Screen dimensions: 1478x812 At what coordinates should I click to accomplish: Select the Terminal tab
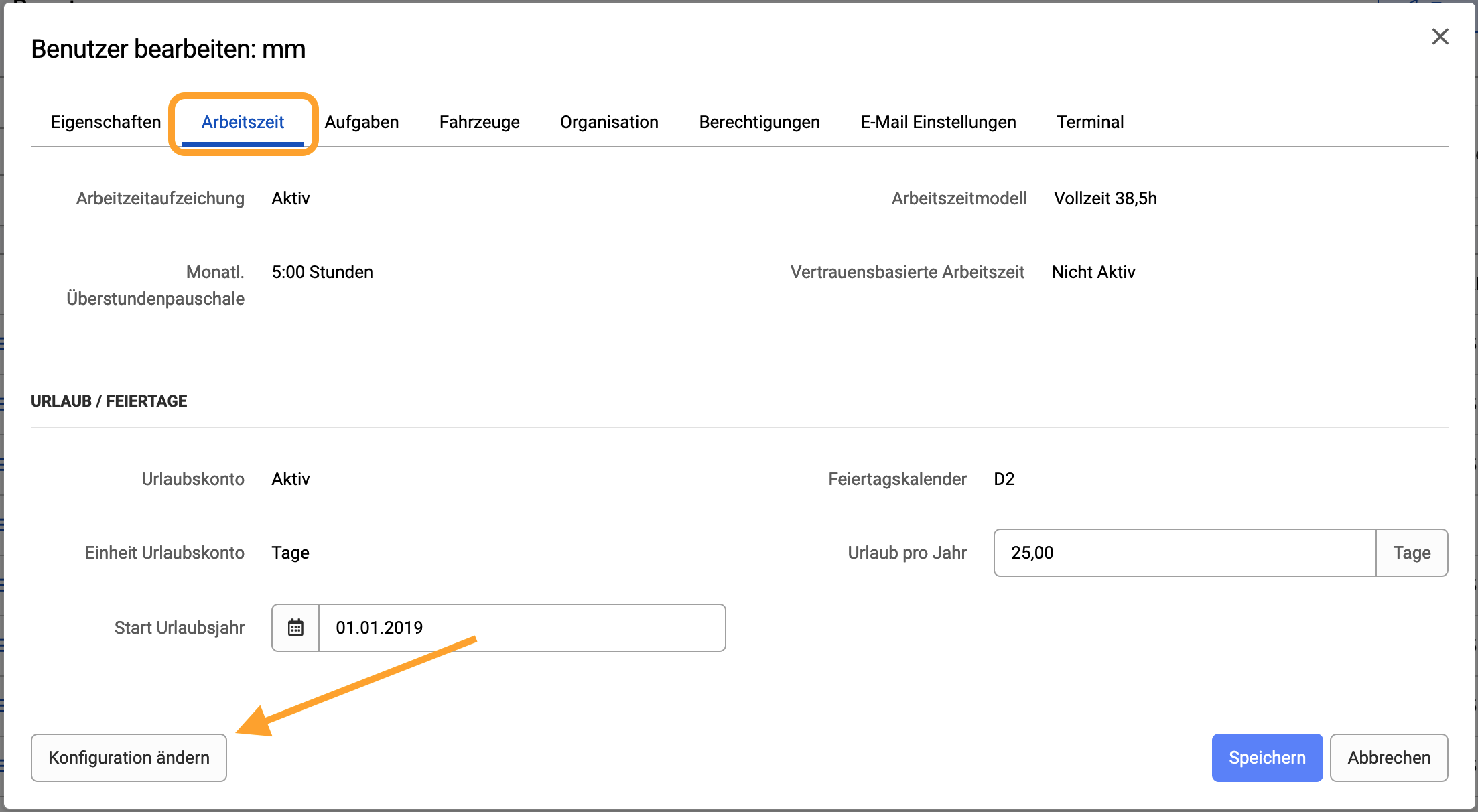1090,122
